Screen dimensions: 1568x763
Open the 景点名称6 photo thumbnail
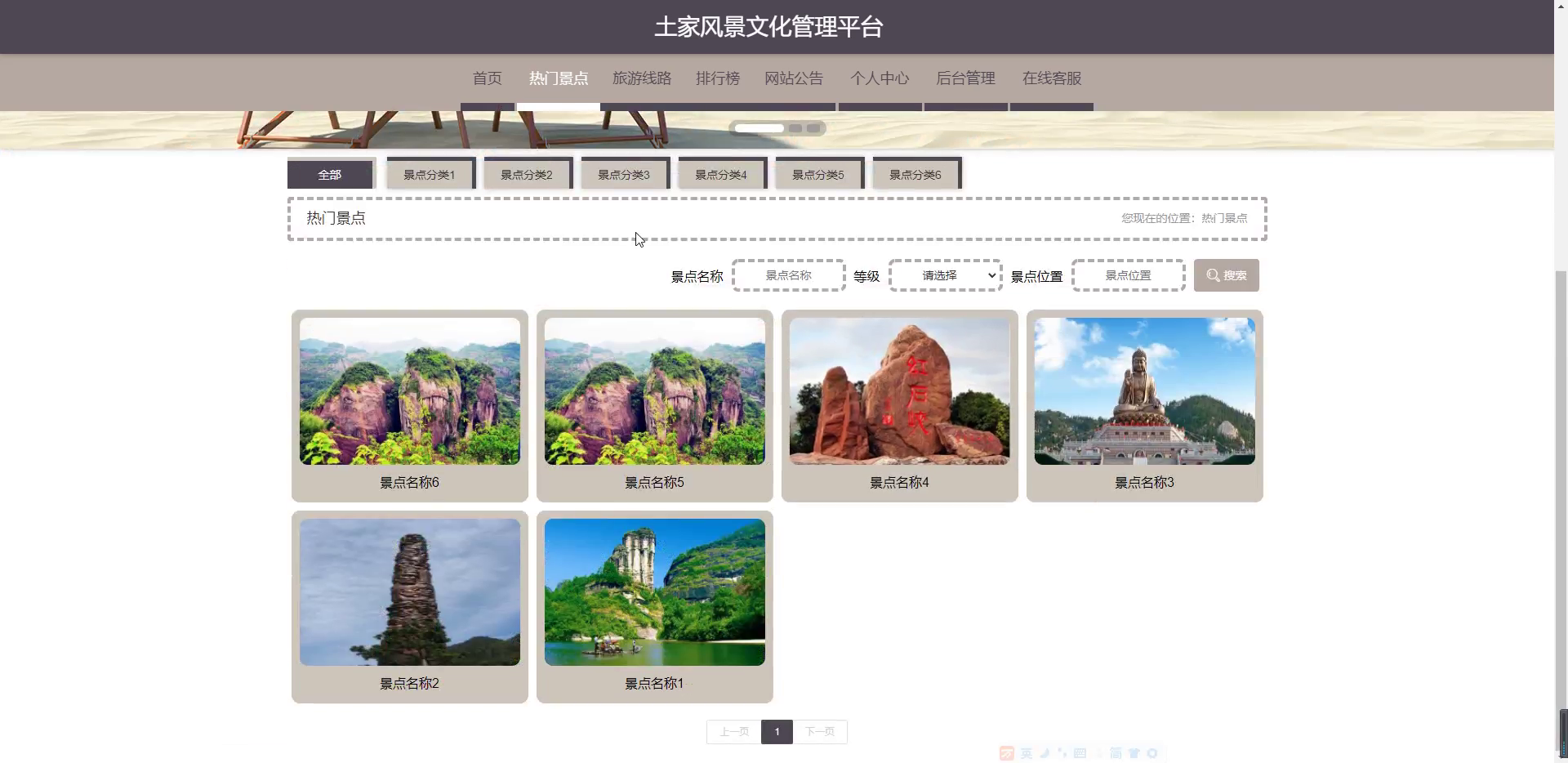[410, 391]
